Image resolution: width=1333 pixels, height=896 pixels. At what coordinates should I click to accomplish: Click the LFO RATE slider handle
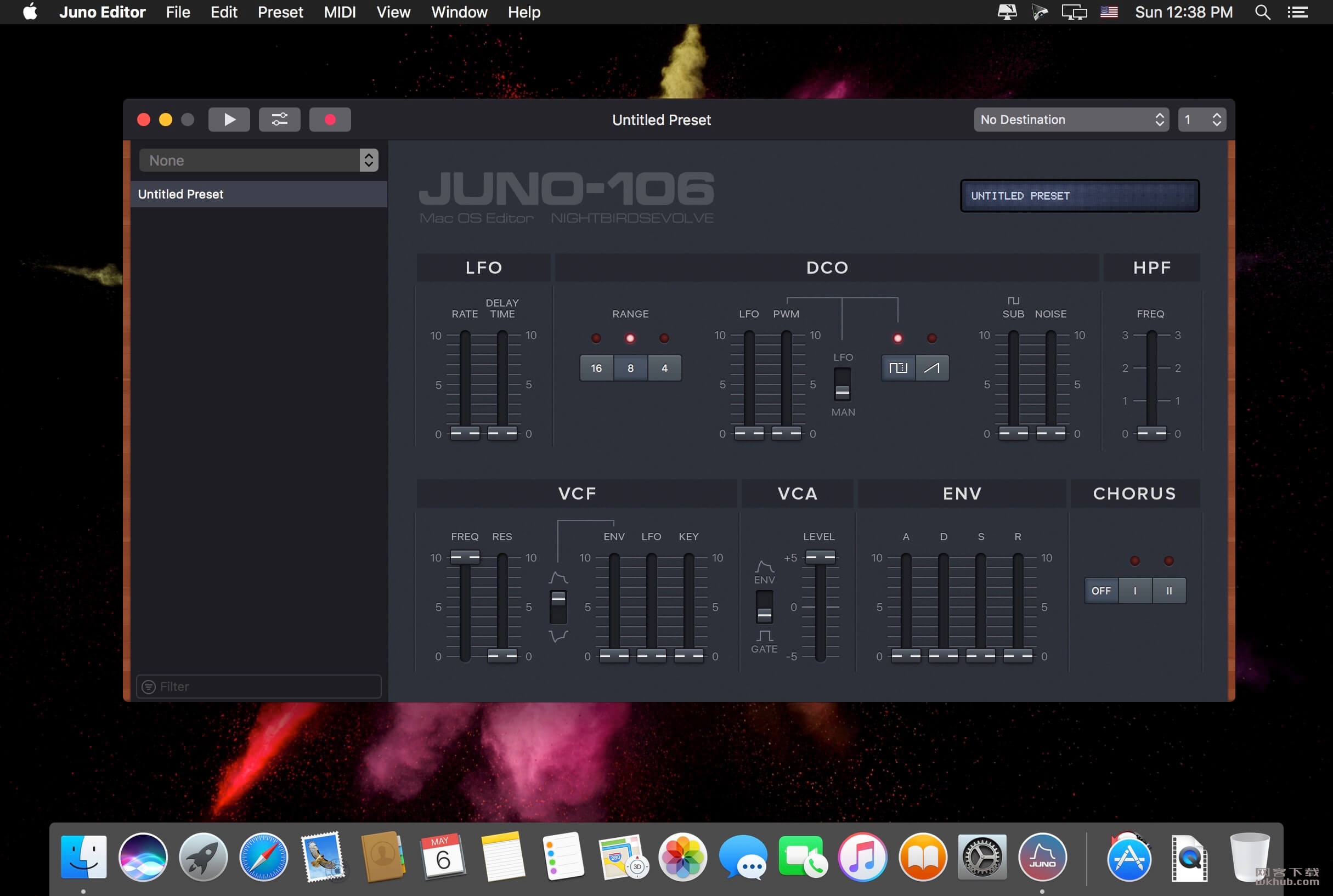click(465, 433)
